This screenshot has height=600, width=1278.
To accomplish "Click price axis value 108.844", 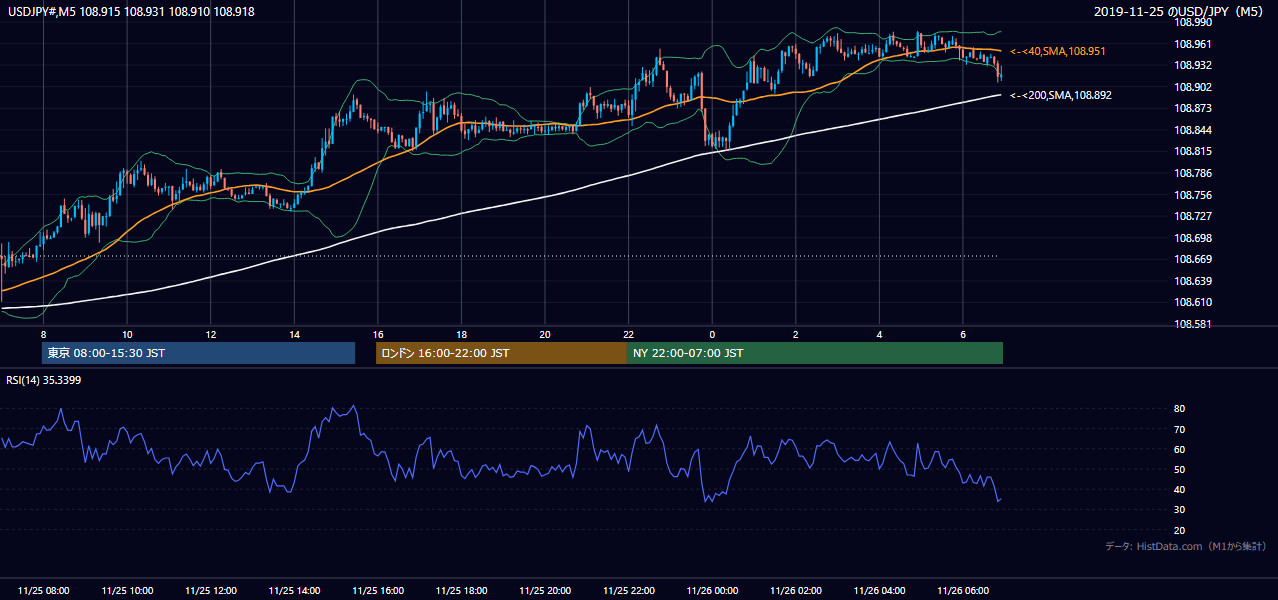I will [x=1193, y=130].
